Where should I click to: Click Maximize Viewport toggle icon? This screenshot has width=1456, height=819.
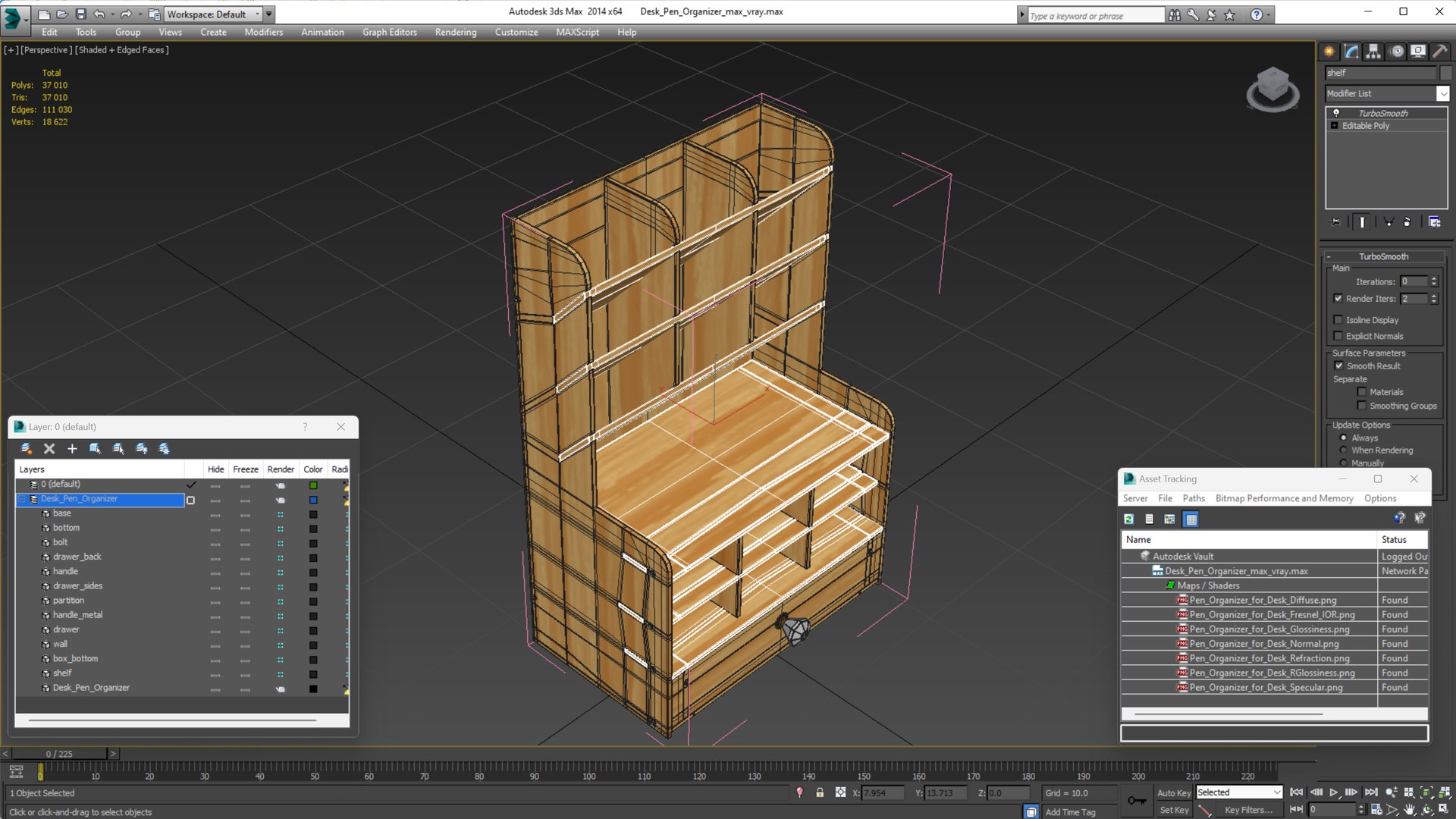[1445, 810]
